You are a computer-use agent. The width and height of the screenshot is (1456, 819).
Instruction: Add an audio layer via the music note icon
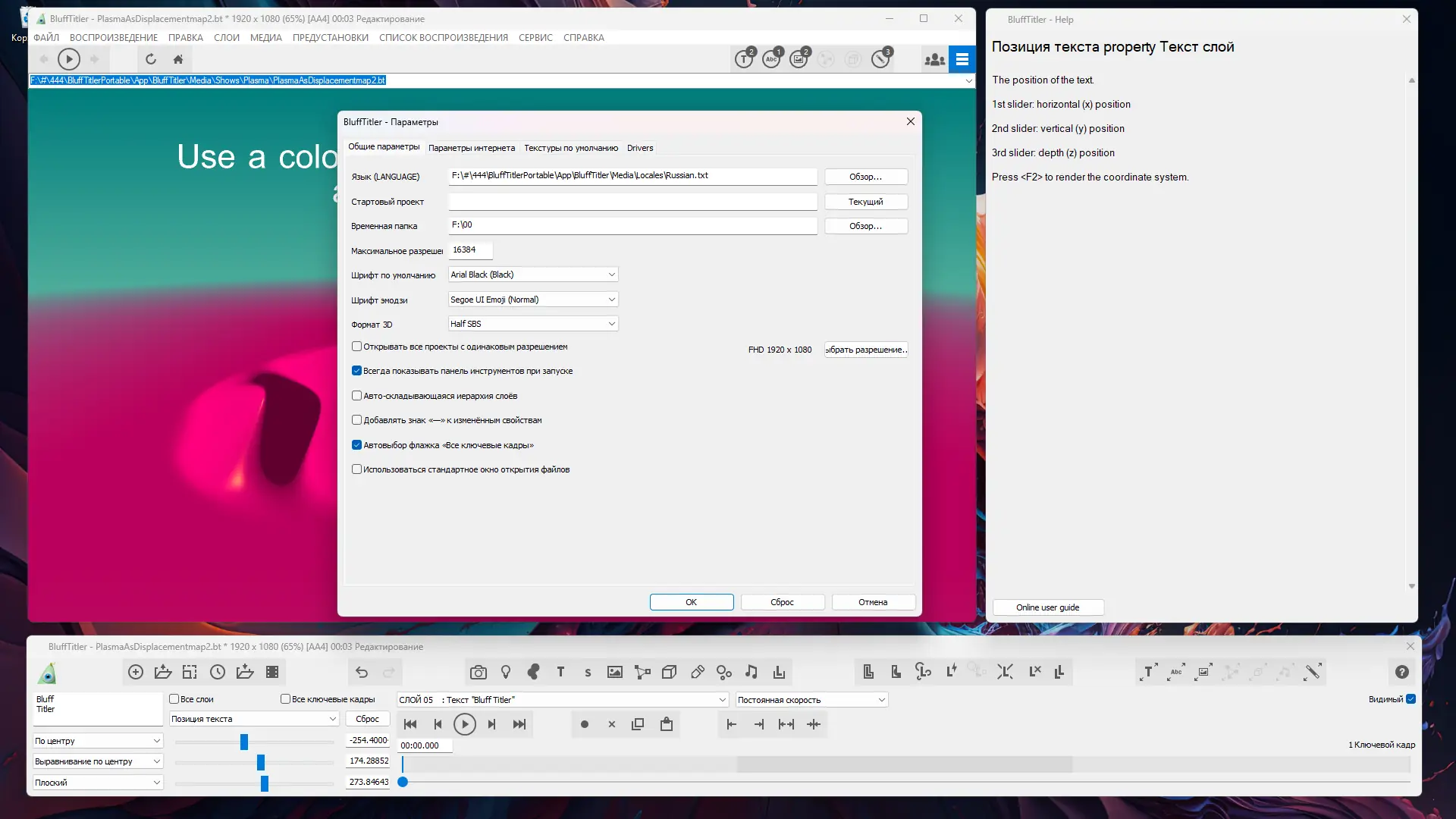[751, 673]
